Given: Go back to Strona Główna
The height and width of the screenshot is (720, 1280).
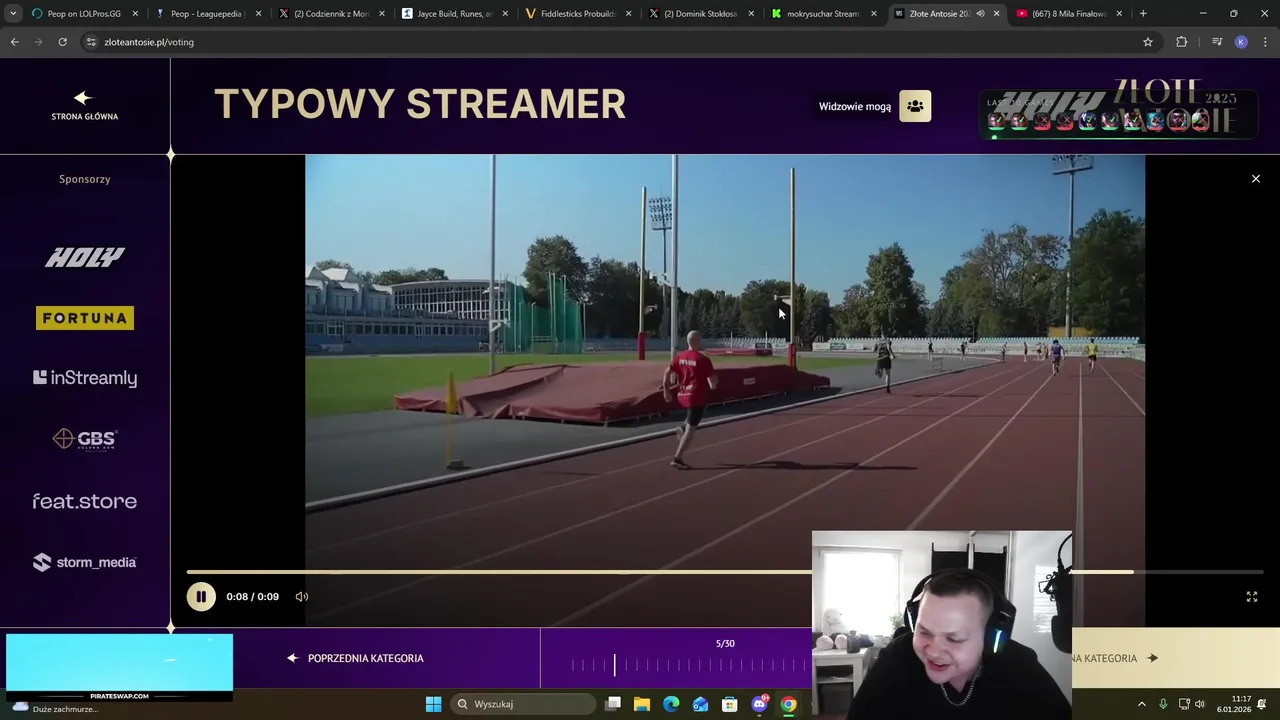Looking at the screenshot, I should coord(84,106).
